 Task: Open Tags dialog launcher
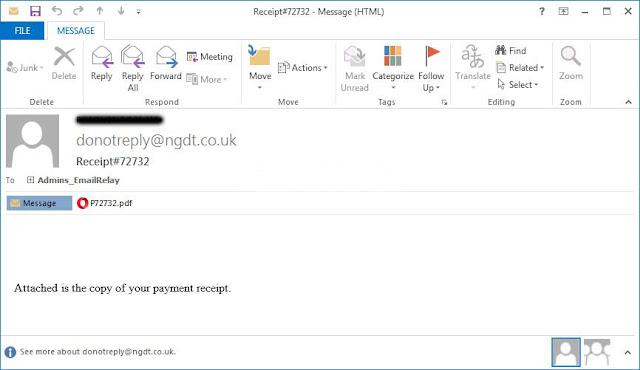pyautogui.click(x=444, y=102)
